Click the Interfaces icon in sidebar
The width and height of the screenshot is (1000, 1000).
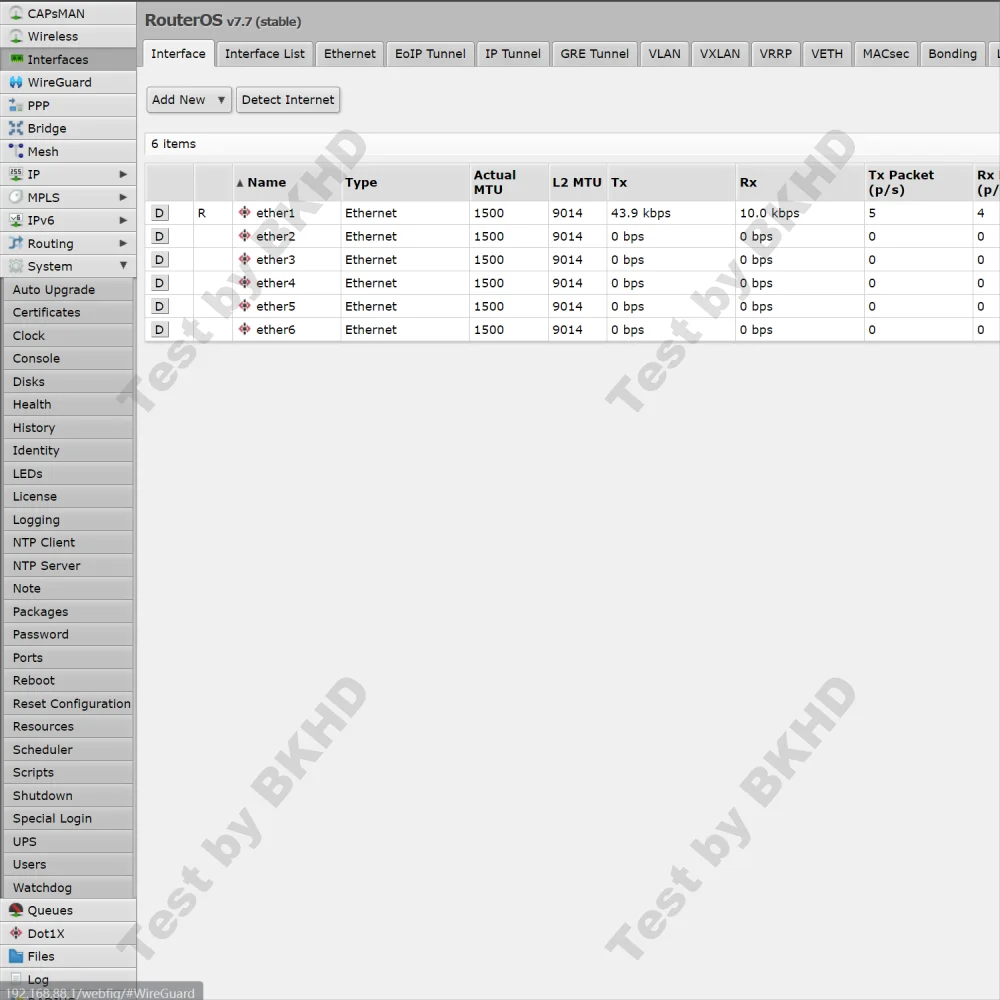coord(16,59)
